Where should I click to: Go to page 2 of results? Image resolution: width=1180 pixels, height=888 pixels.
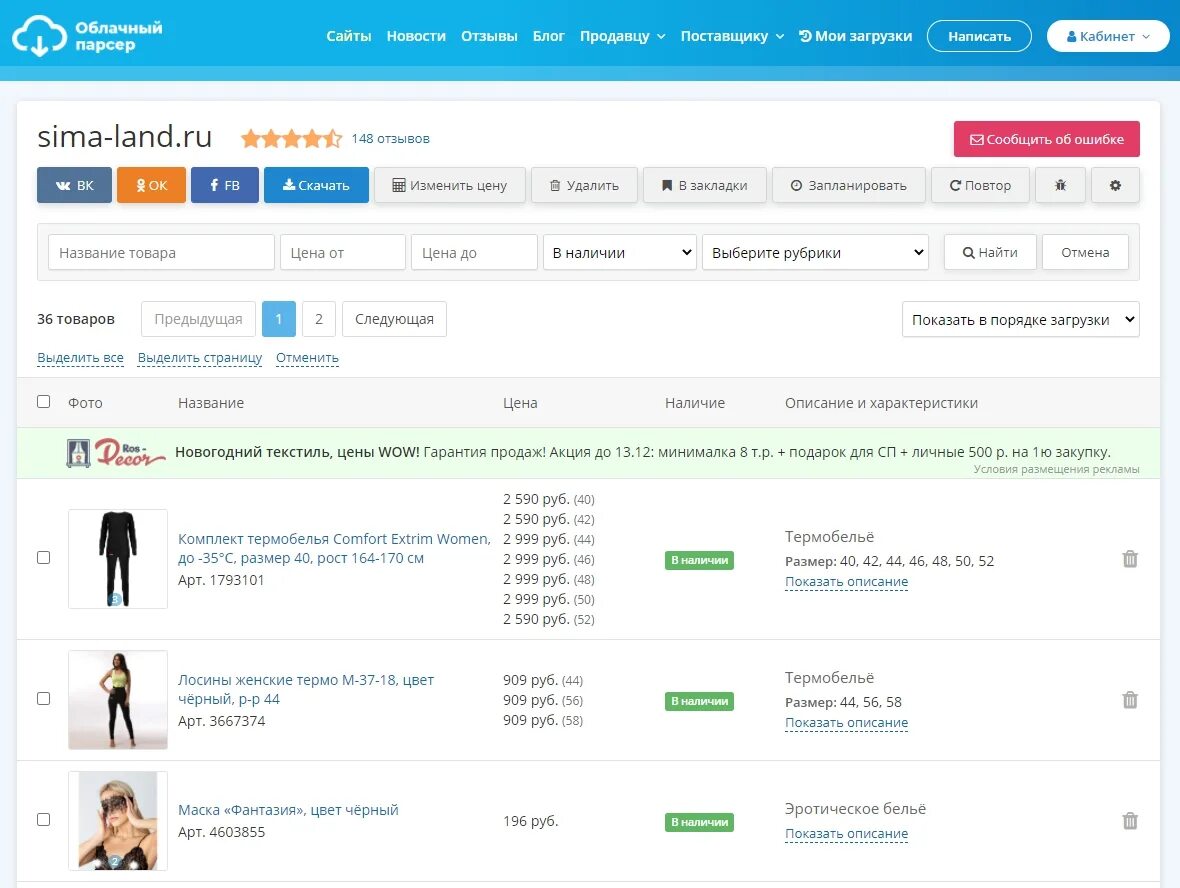pos(319,319)
